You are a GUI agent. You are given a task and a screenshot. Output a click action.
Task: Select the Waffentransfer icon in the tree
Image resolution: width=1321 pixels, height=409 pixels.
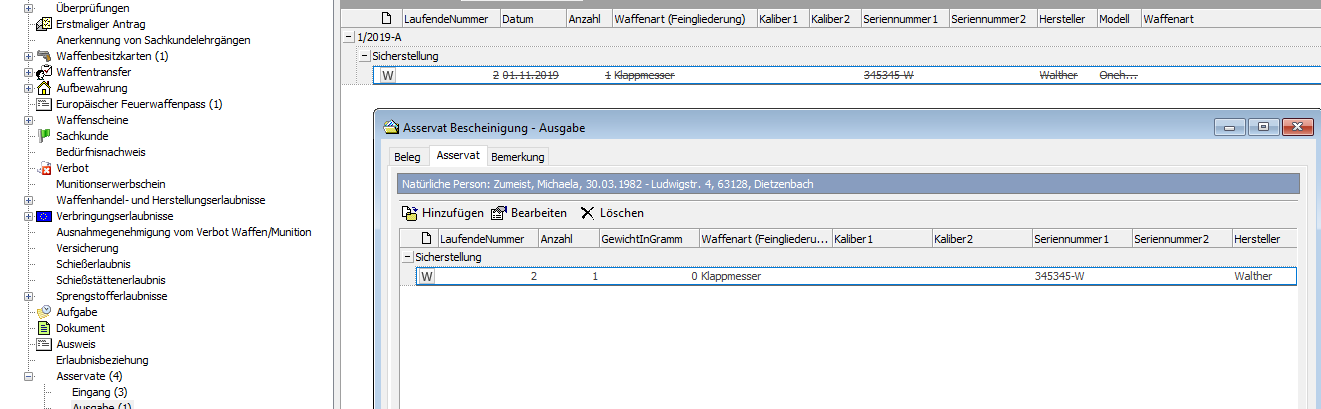point(43,72)
